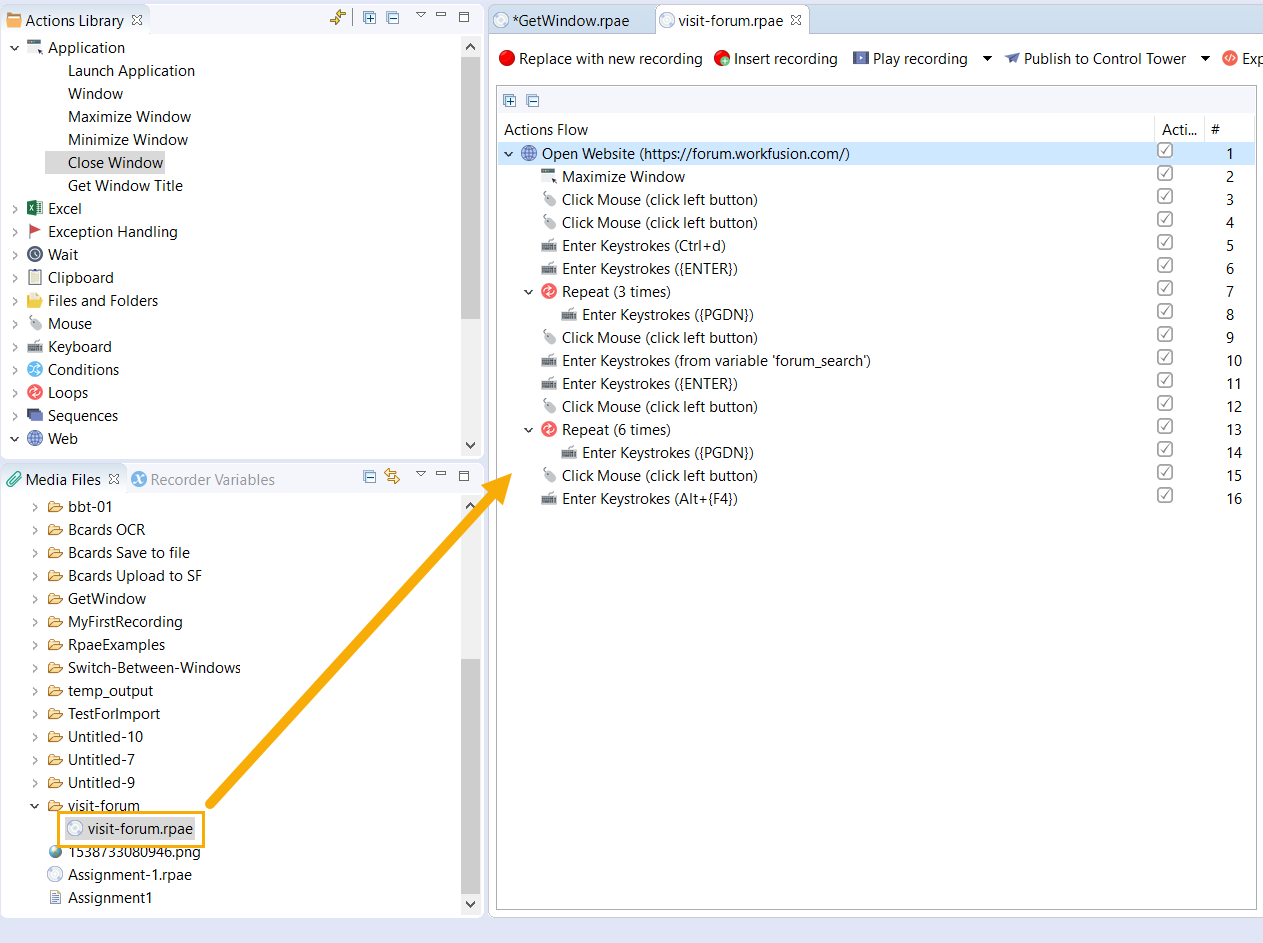
Task: Toggle checkbox for action row number 15
Action: click(1165, 472)
